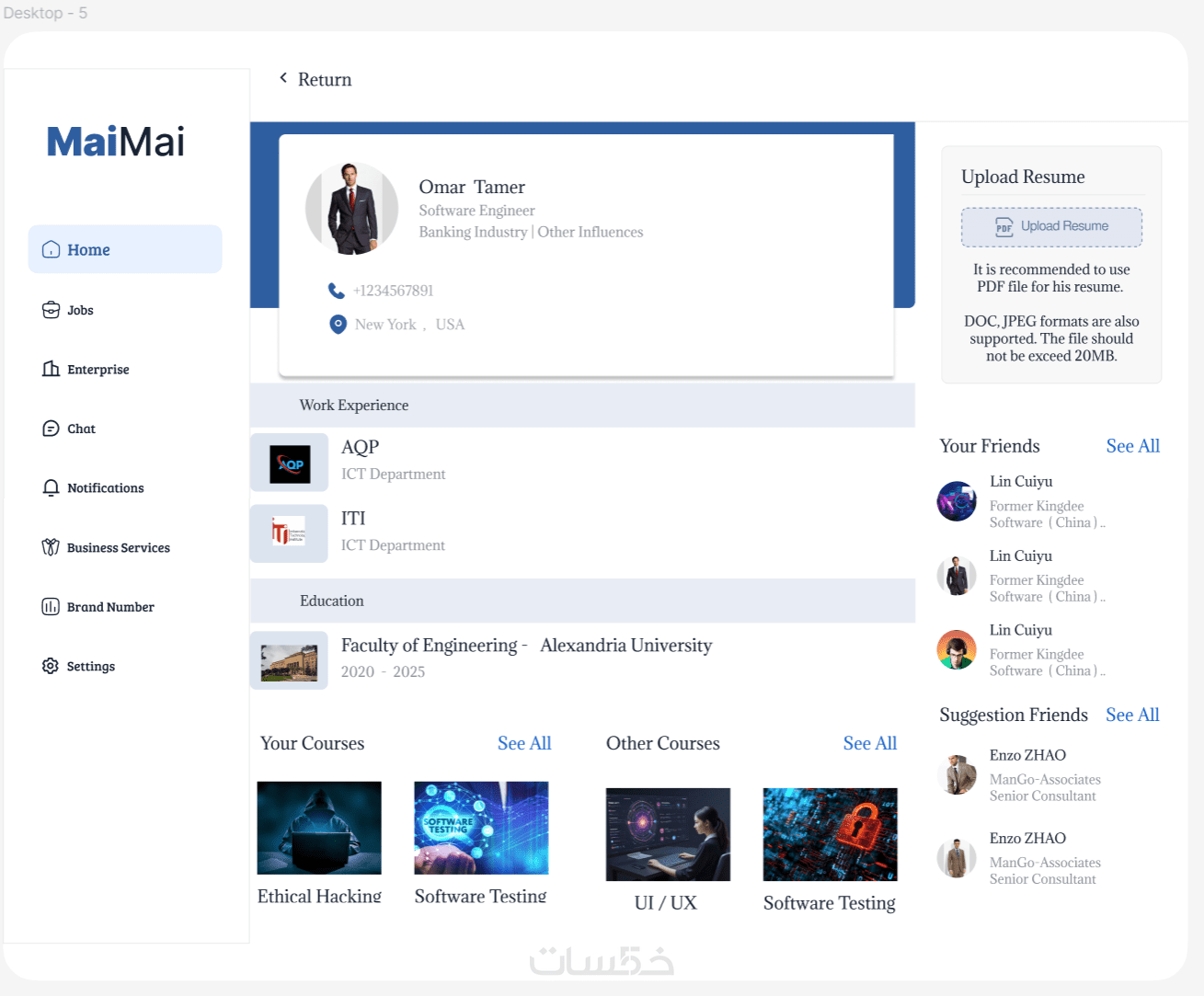Click the 20MB file size note
Screen dimensions: 1204x996
click(x=1051, y=338)
